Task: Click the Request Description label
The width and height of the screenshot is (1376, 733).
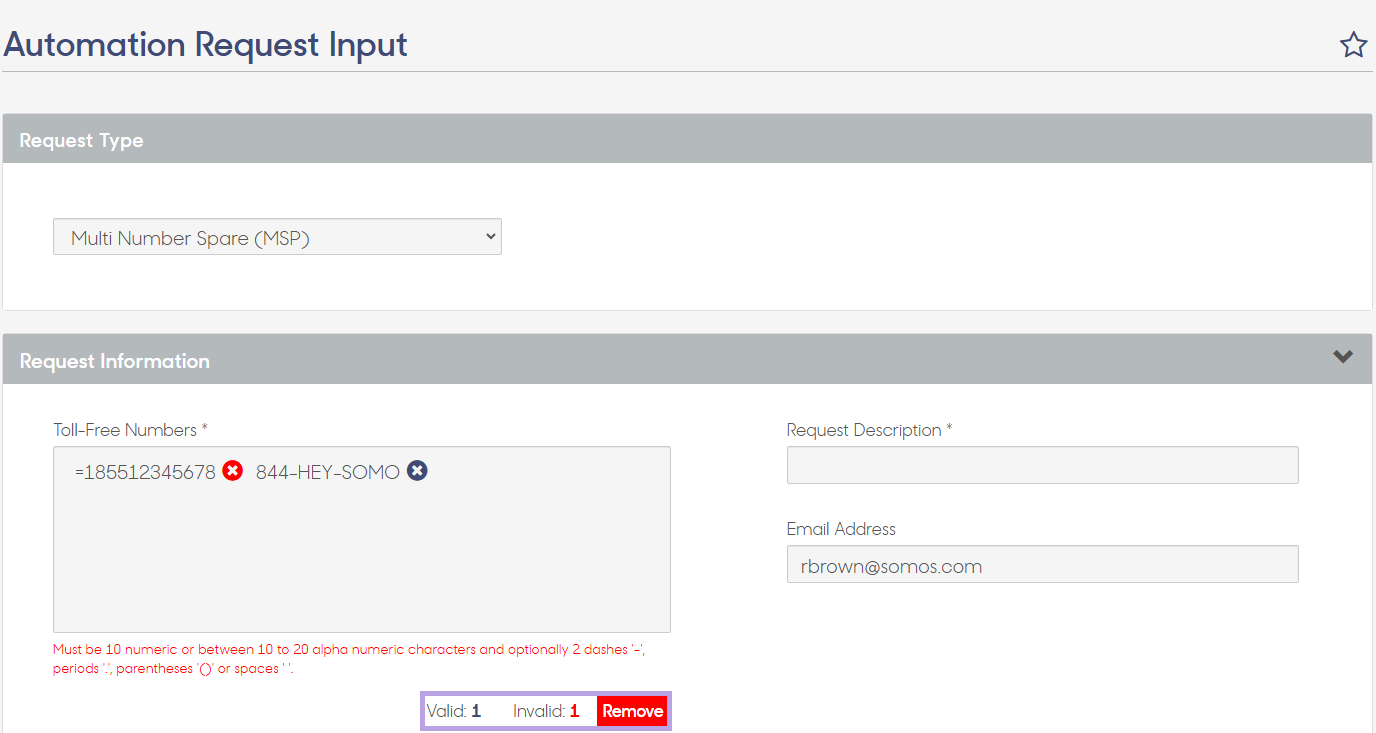Action: tap(869, 430)
